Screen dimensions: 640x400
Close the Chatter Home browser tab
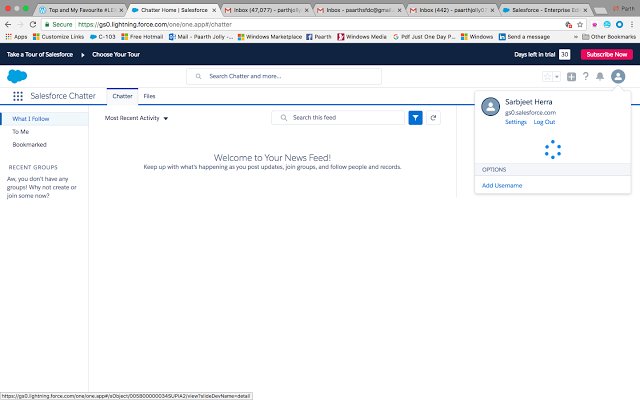[214, 10]
